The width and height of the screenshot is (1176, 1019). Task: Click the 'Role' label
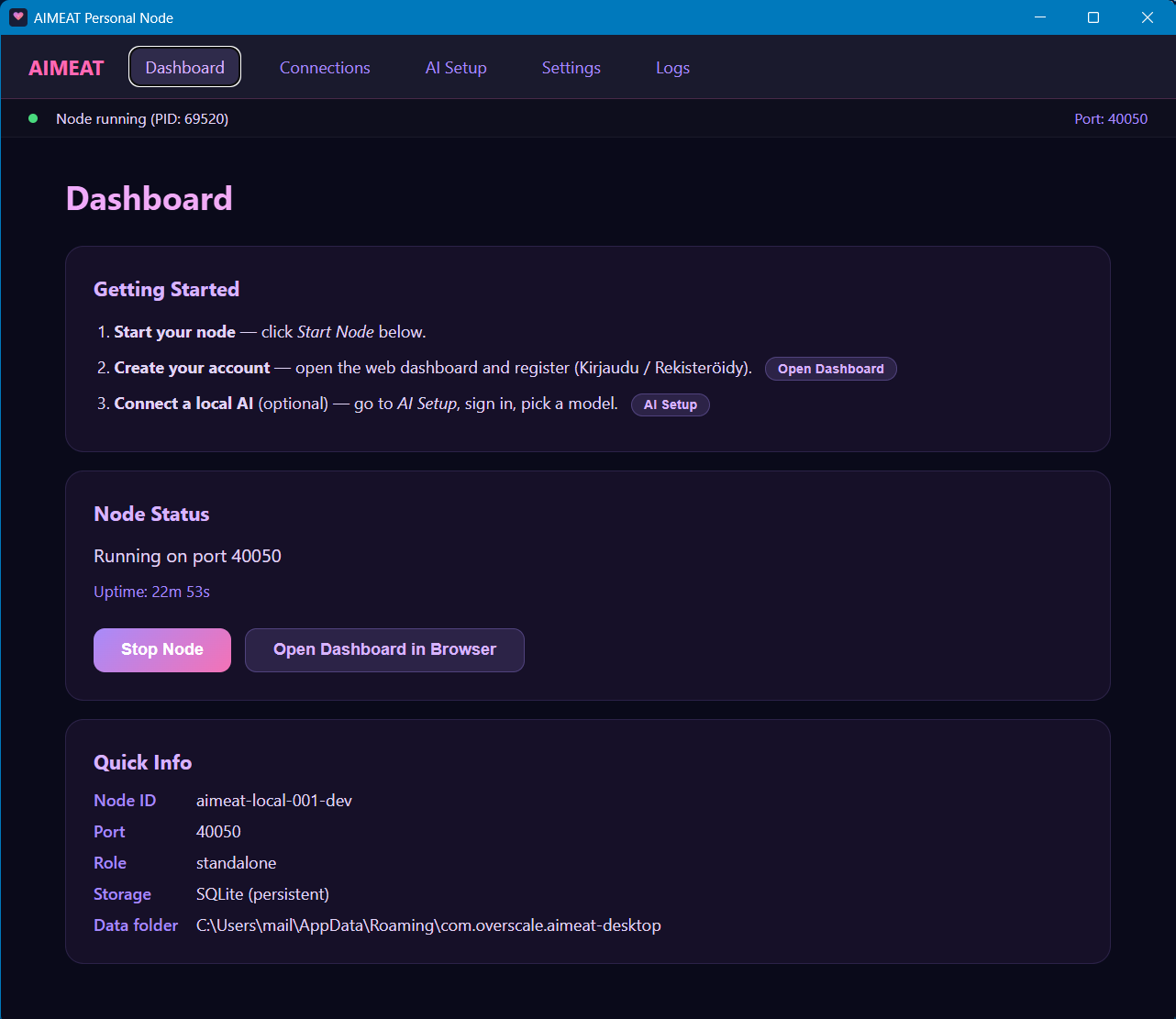(x=110, y=863)
